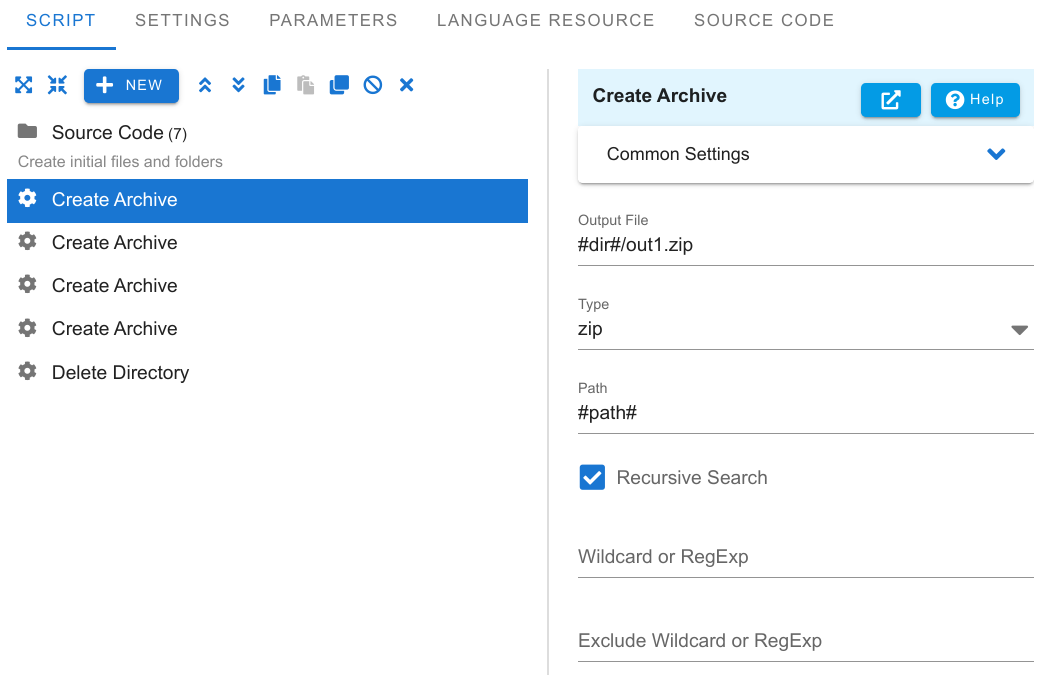Expand Common Settings section
The height and width of the screenshot is (675, 1038).
[x=806, y=154]
